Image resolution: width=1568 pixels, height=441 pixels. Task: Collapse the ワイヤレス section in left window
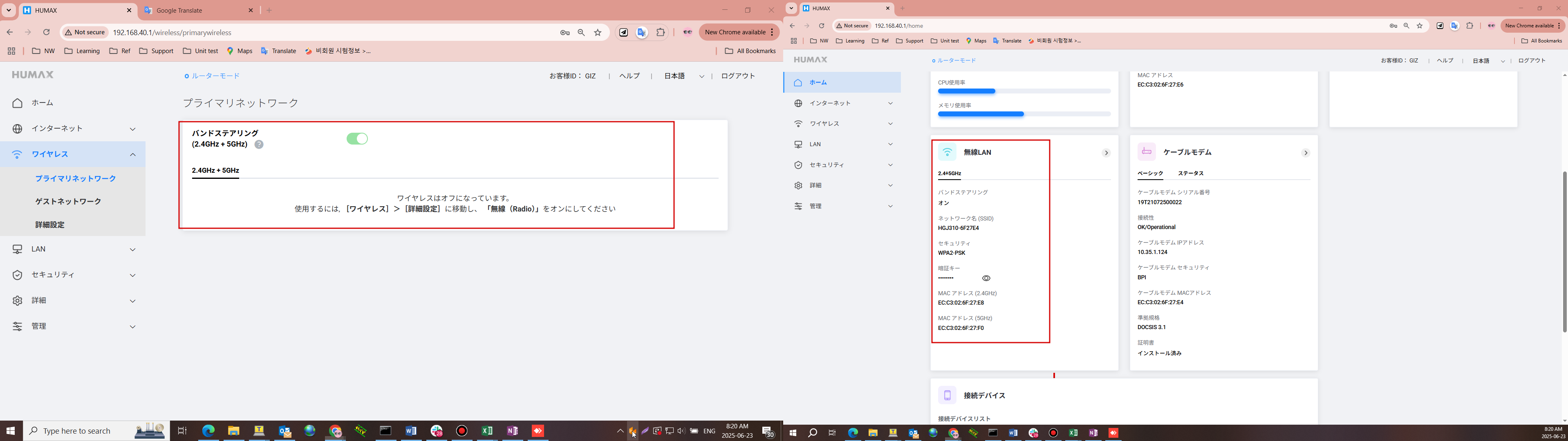[x=133, y=154]
